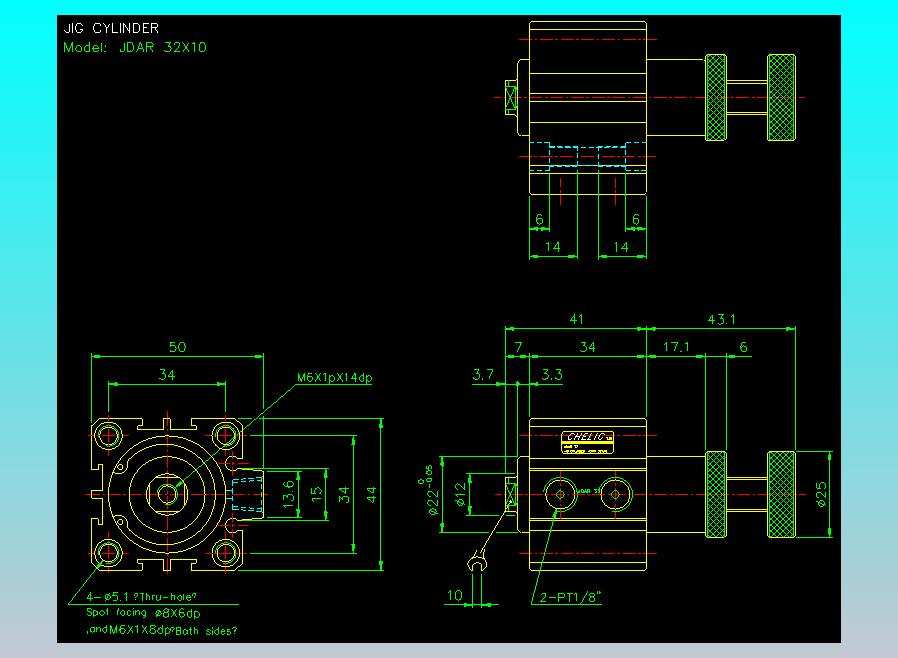This screenshot has width=898, height=658.
Task: Click the CHELIC nameplate on cylinder body
Action: (x=588, y=443)
